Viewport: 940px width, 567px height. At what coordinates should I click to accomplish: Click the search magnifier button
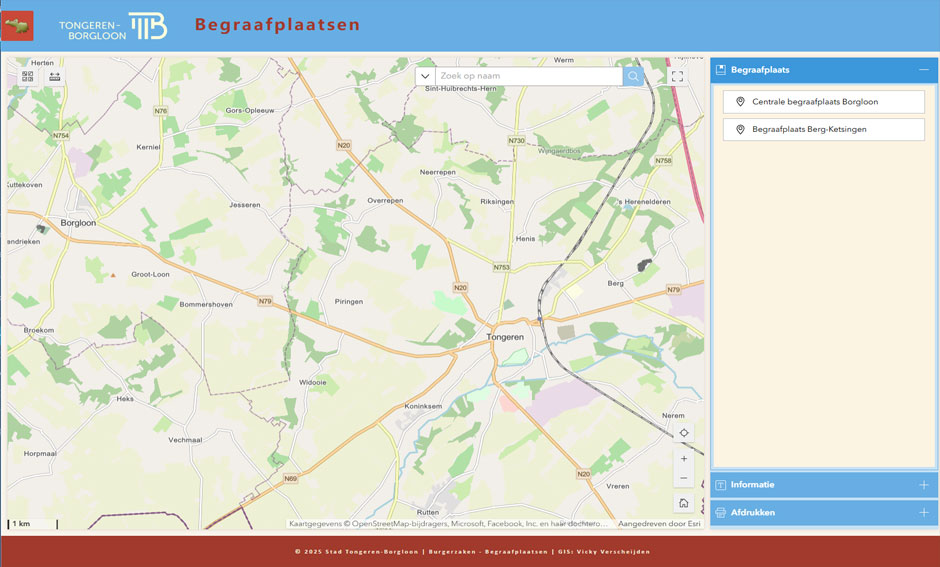(x=633, y=76)
